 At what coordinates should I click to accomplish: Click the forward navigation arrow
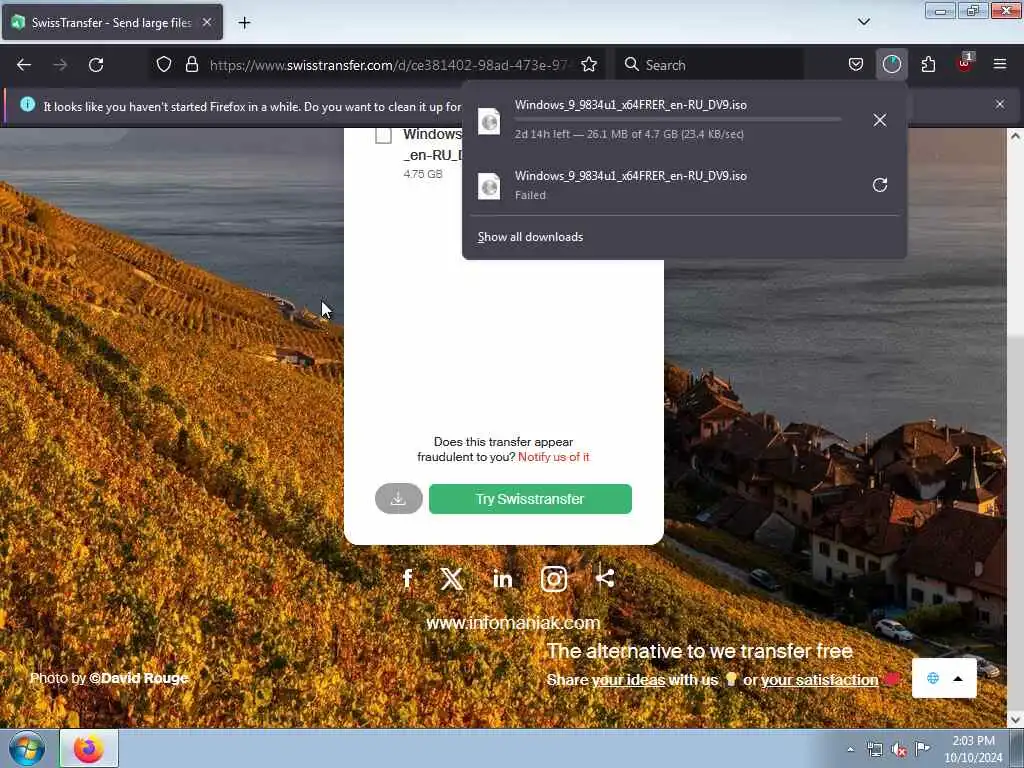[x=60, y=65]
